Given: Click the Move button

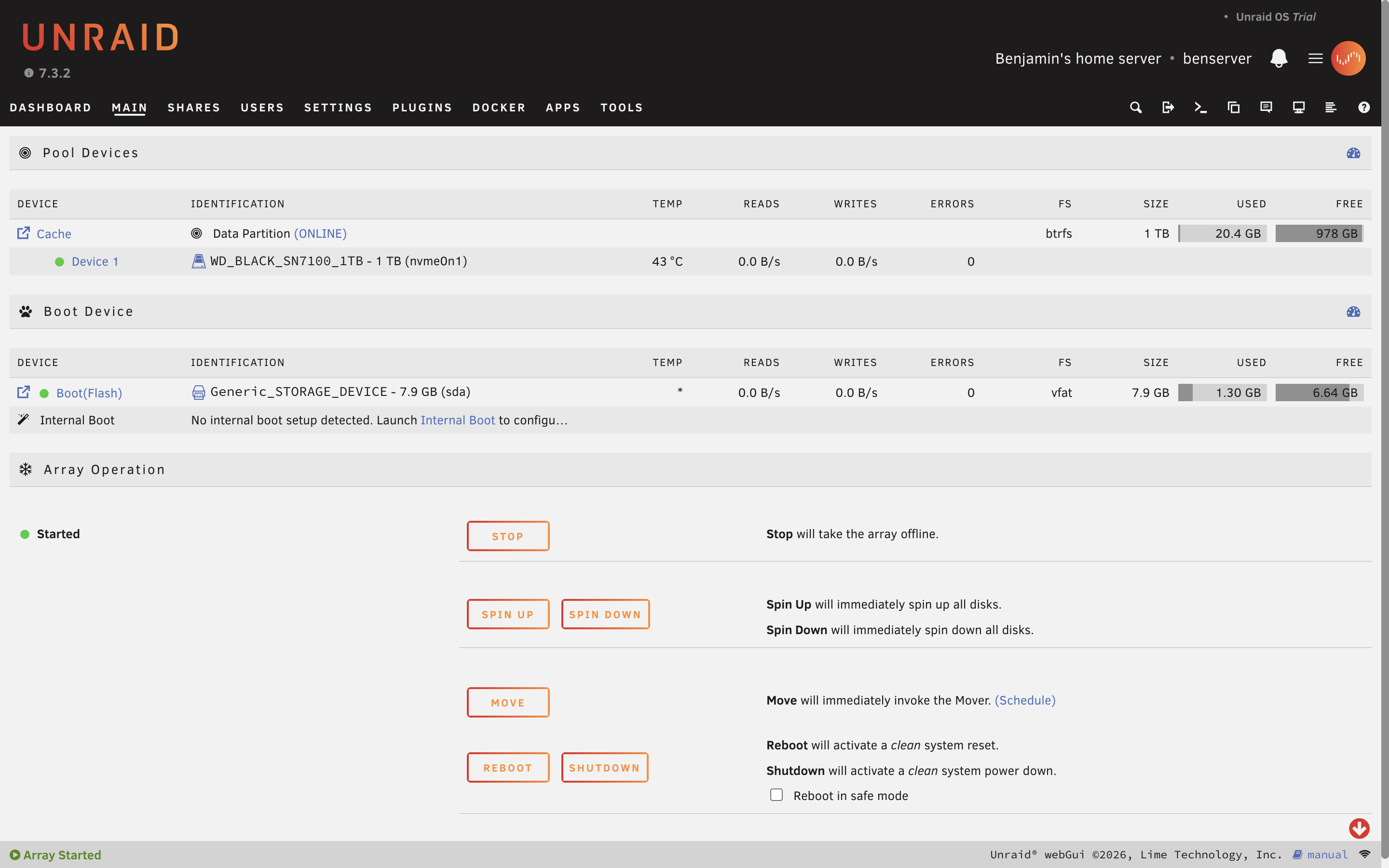Looking at the screenshot, I should click(508, 702).
